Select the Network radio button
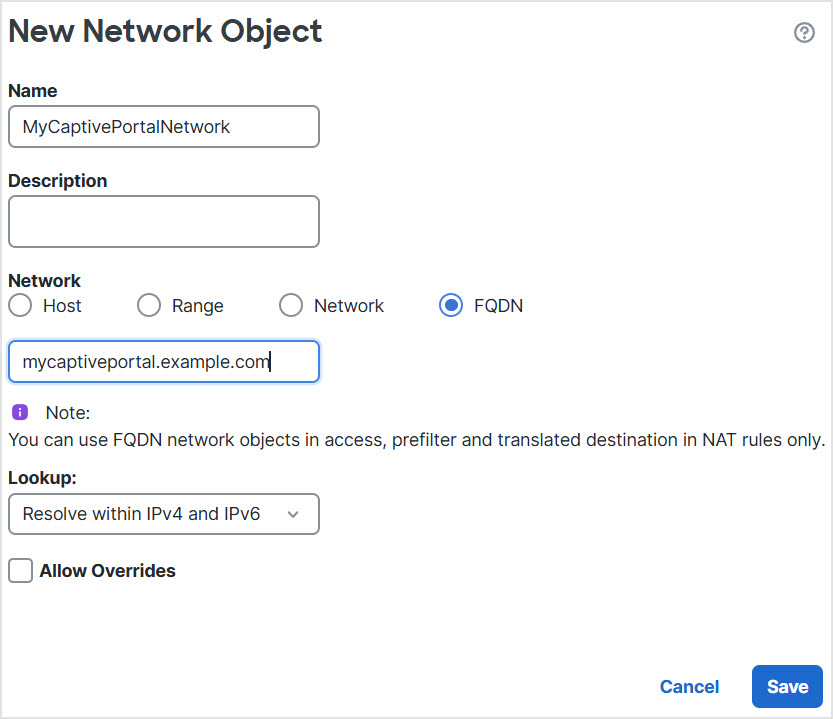Screen dimensions: 833x719 coord(290,305)
